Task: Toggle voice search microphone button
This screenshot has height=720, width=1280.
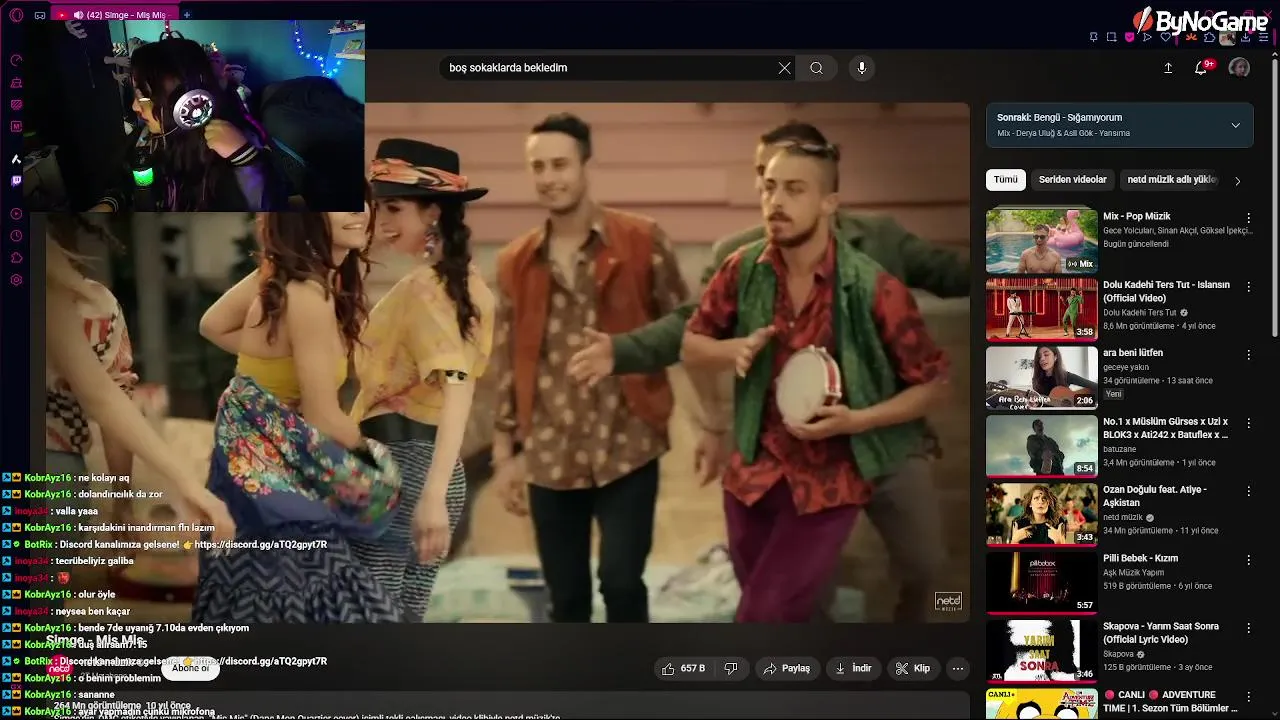Action: click(x=862, y=68)
